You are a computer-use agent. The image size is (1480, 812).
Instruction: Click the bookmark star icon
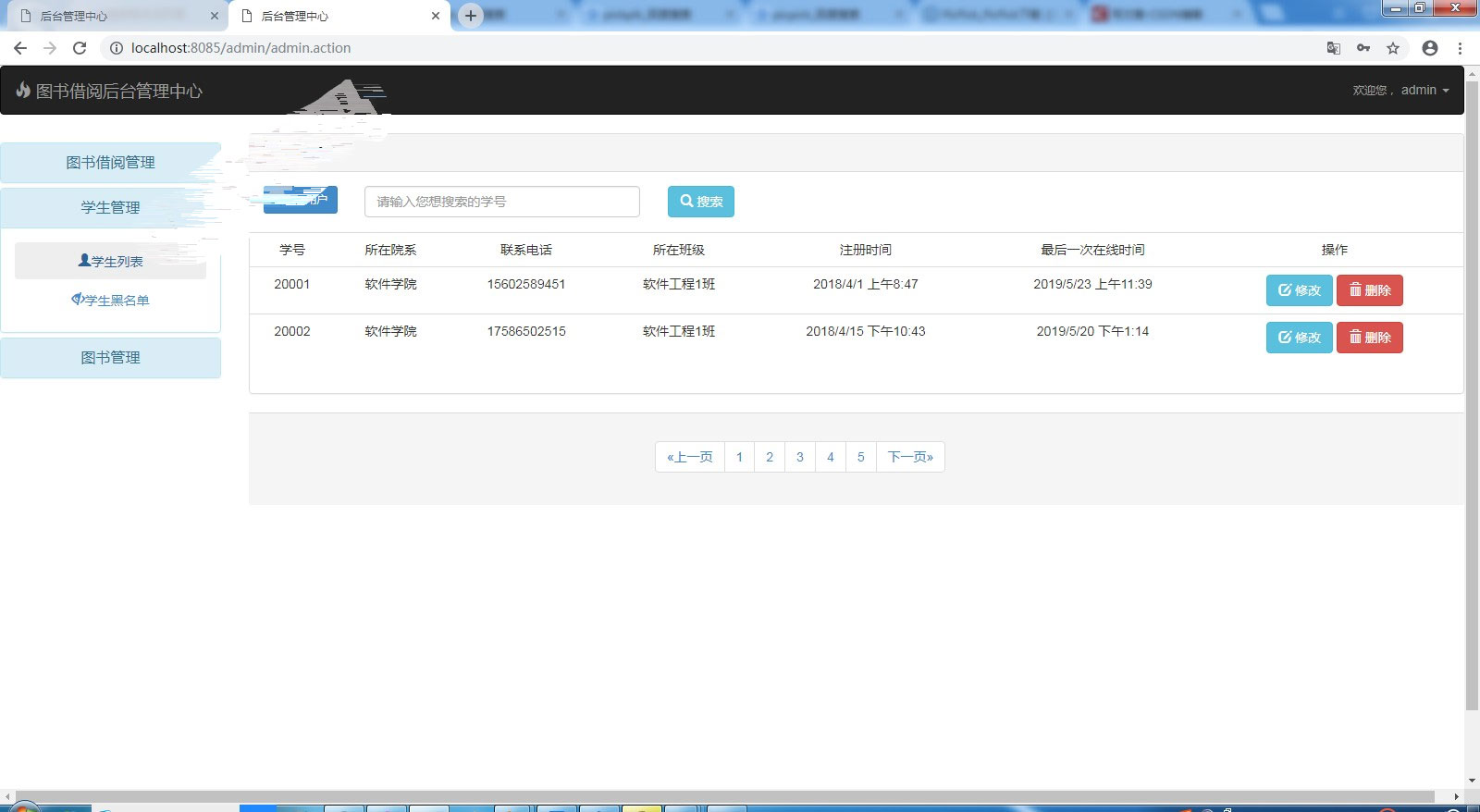coord(1393,48)
